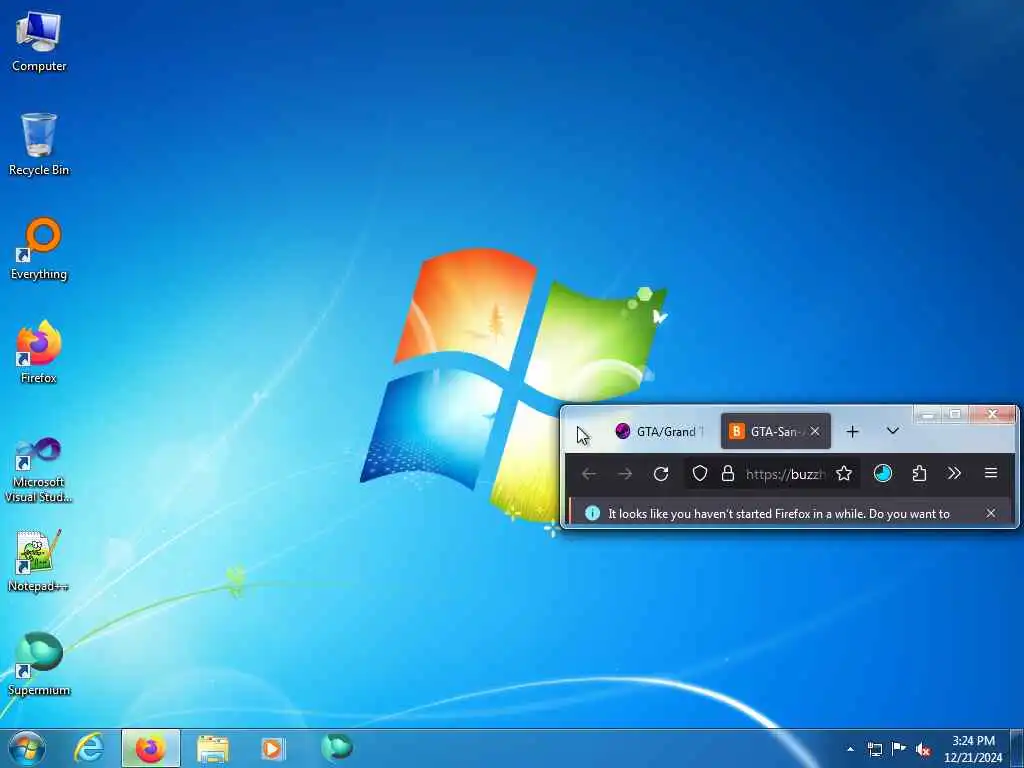Open the Recycle Bin desktop icon
1024x768 pixels.
[39, 144]
